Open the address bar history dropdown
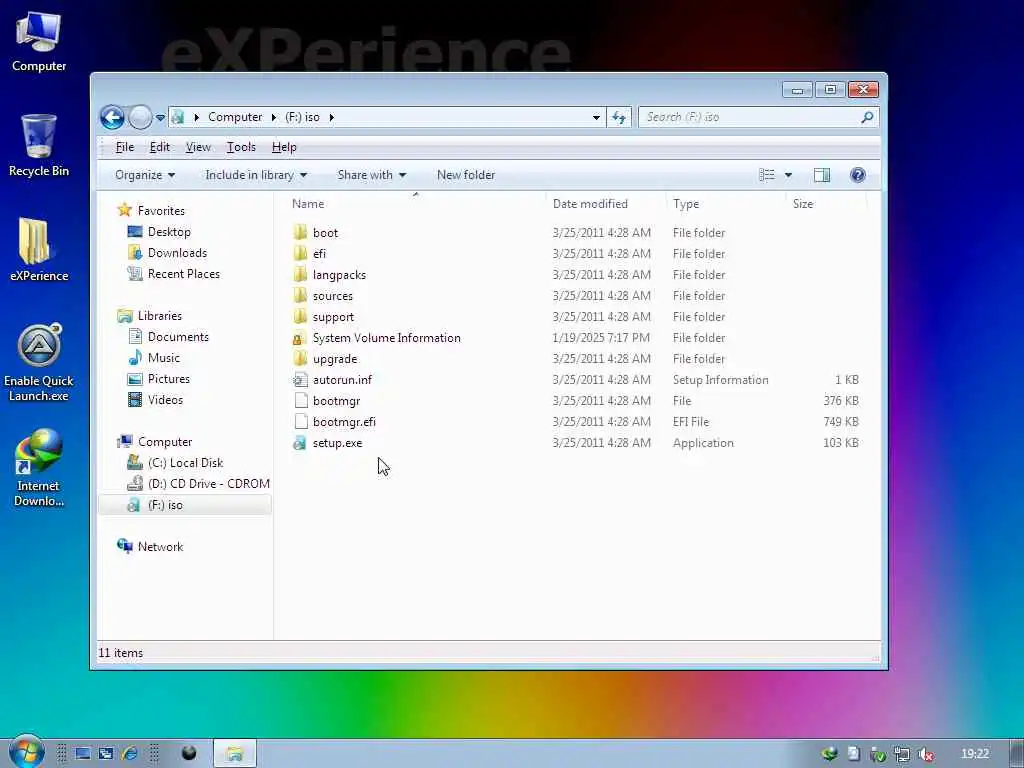 (x=596, y=118)
